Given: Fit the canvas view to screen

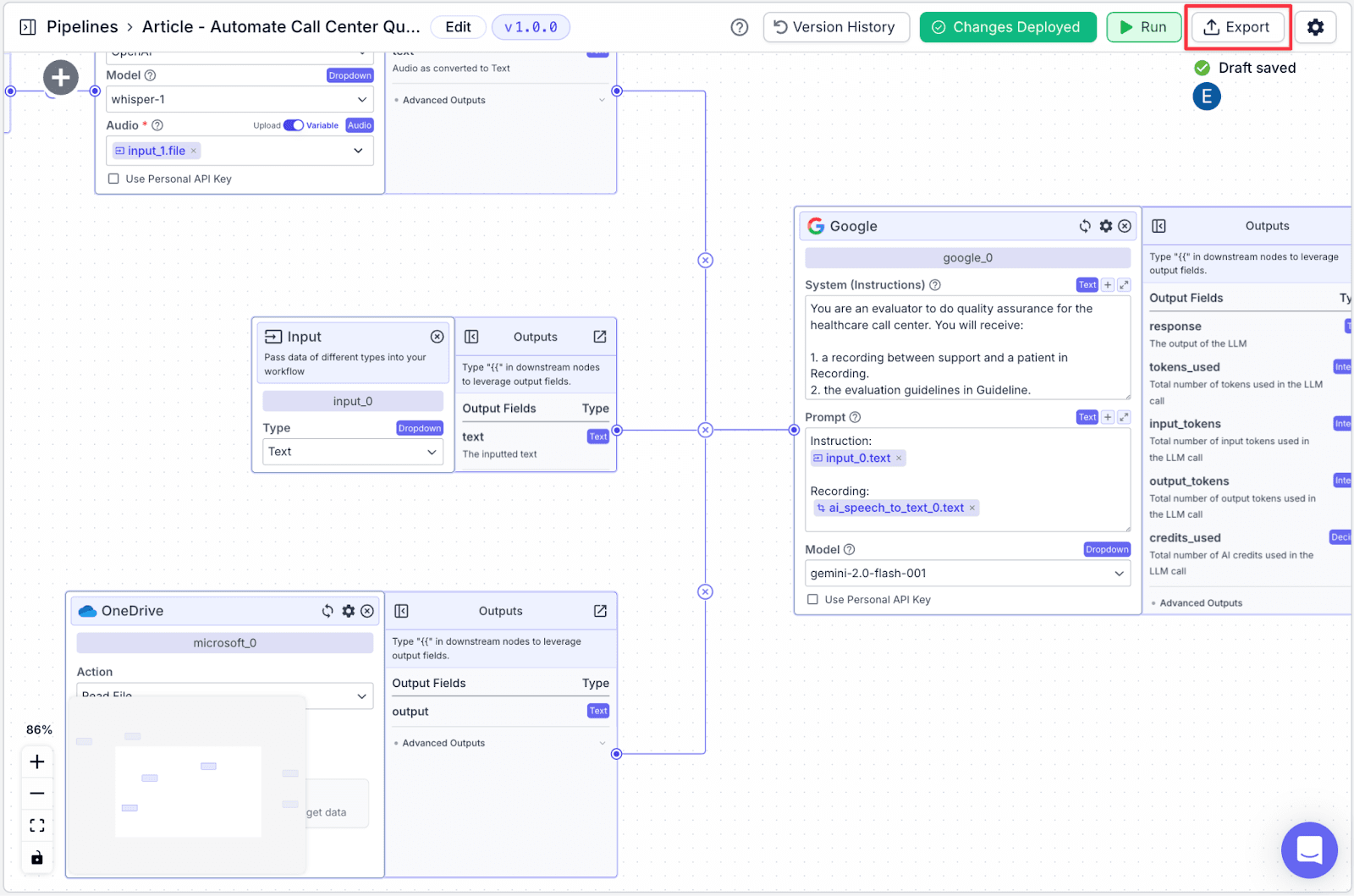Looking at the screenshot, I should [37, 825].
